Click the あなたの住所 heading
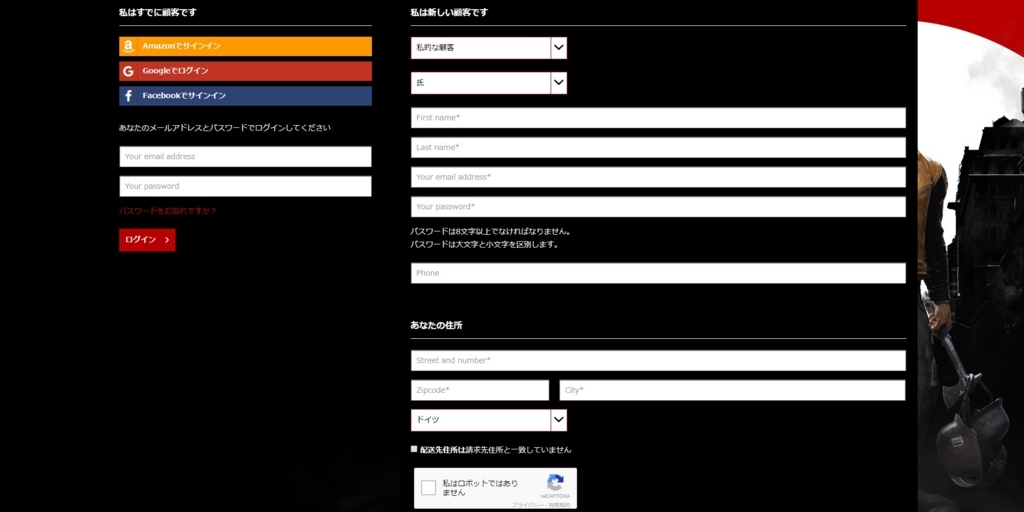 (x=436, y=325)
